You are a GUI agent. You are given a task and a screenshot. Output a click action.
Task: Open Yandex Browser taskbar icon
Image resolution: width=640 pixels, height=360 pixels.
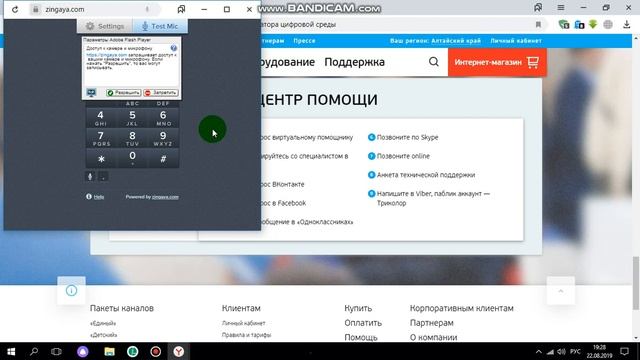[x=178, y=351]
